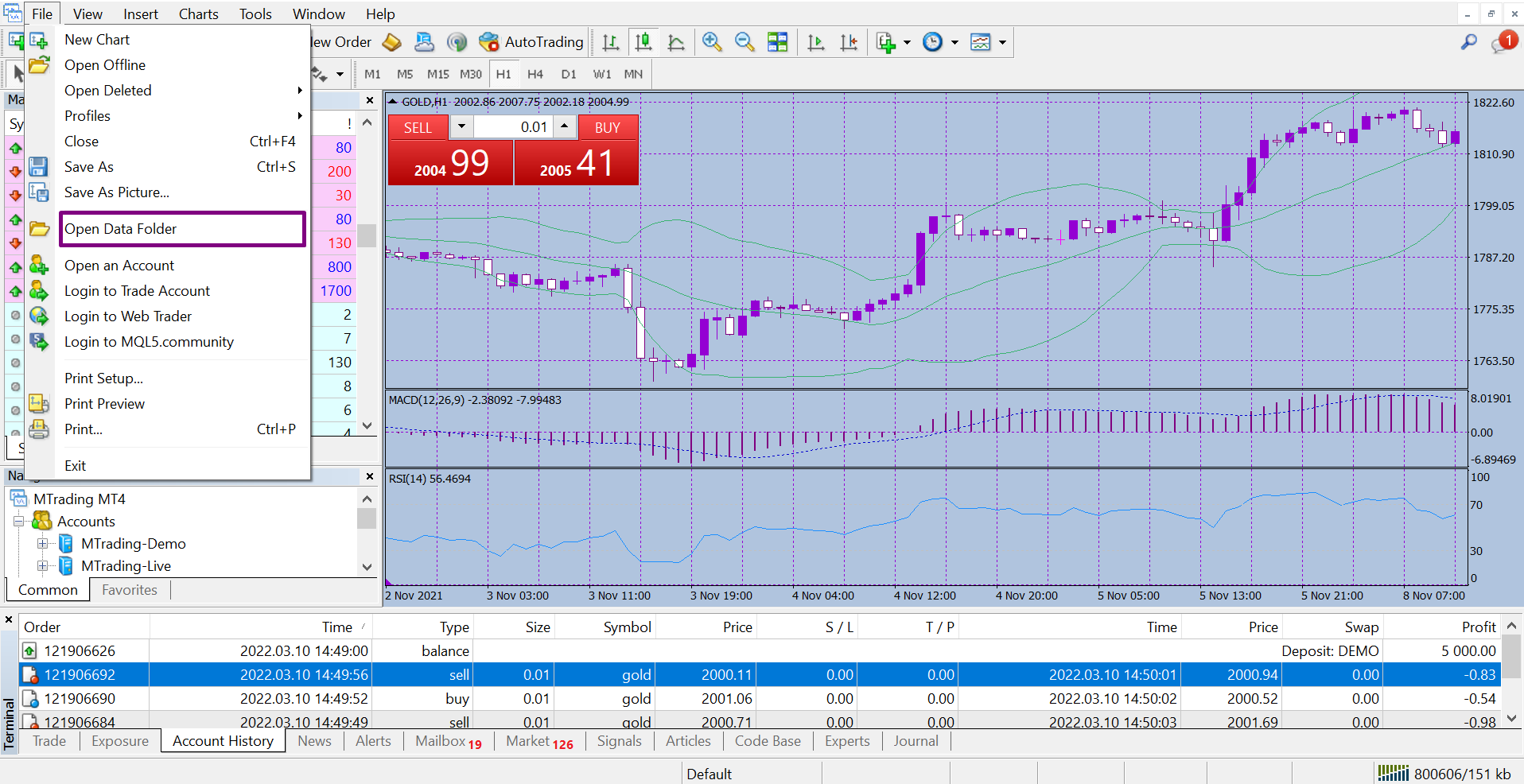Click the Market Watch scrollbar thumb
The image size is (1524, 784).
coord(367,235)
